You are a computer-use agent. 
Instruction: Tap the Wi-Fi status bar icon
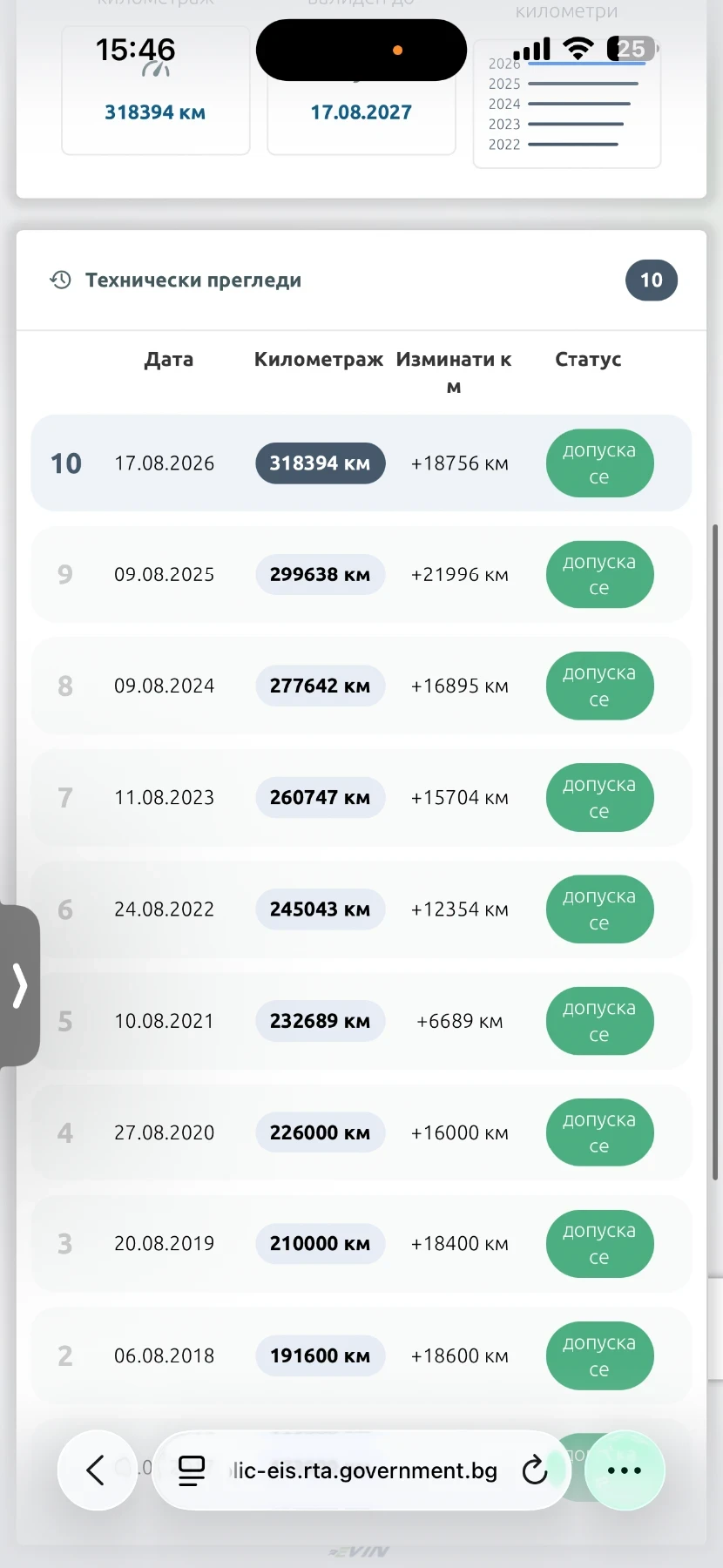coord(578,49)
